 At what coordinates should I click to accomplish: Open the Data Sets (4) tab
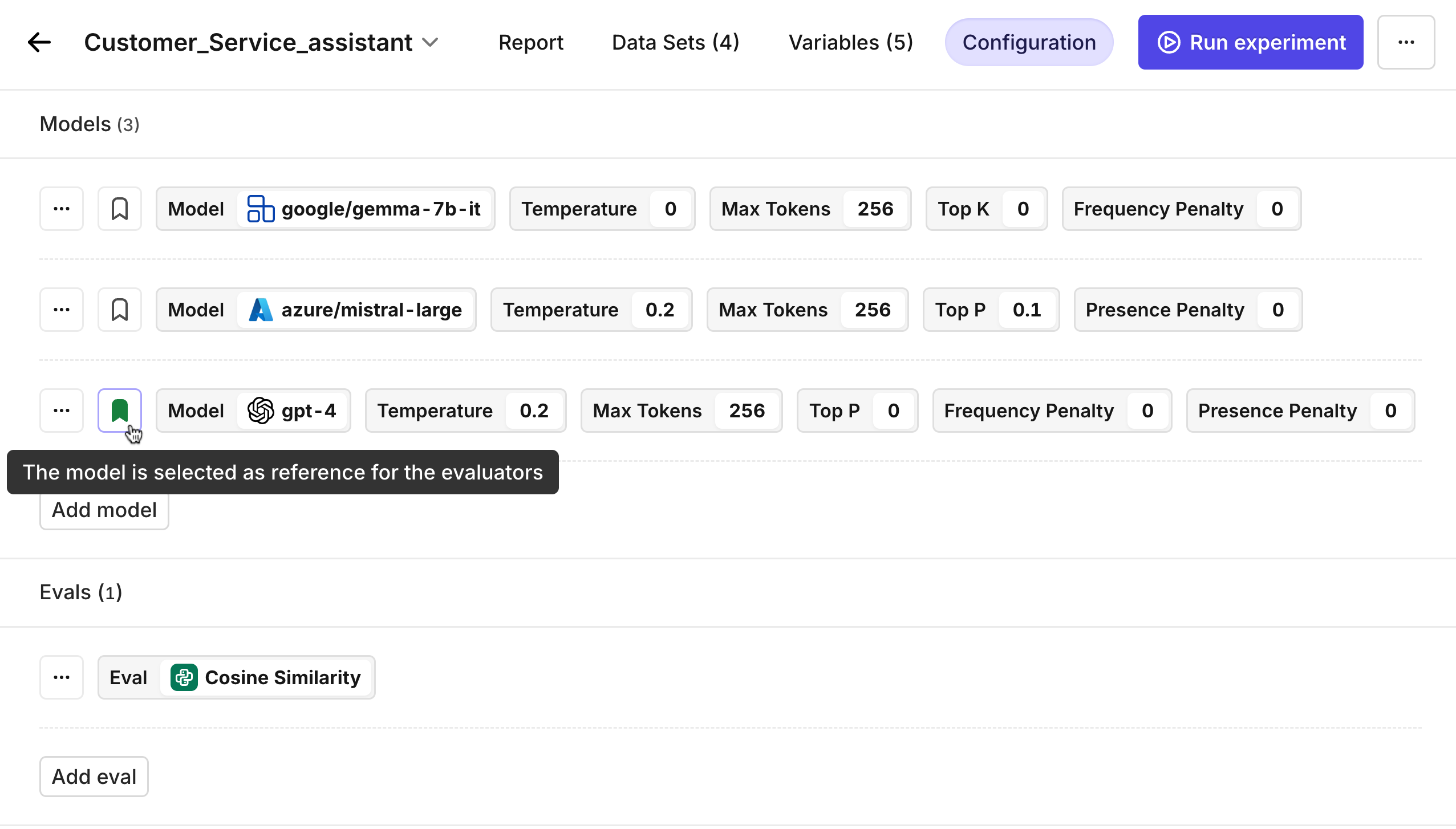point(675,42)
